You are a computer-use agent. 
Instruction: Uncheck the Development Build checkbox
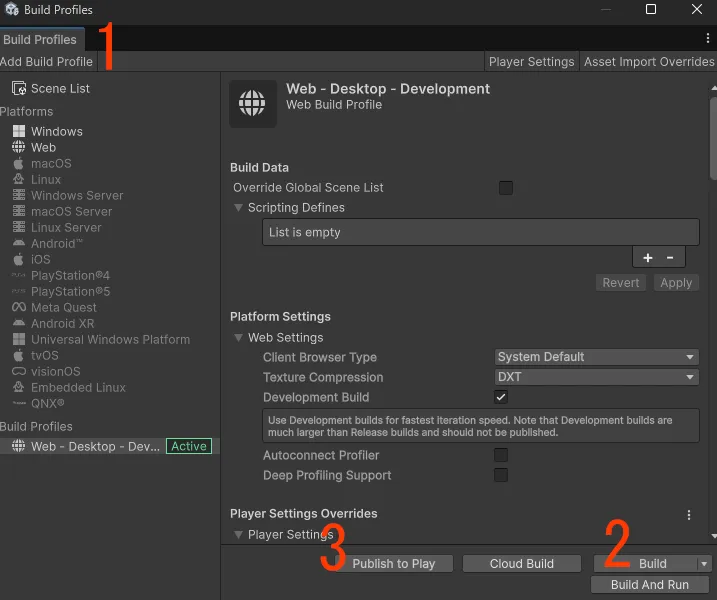pyautogui.click(x=501, y=397)
